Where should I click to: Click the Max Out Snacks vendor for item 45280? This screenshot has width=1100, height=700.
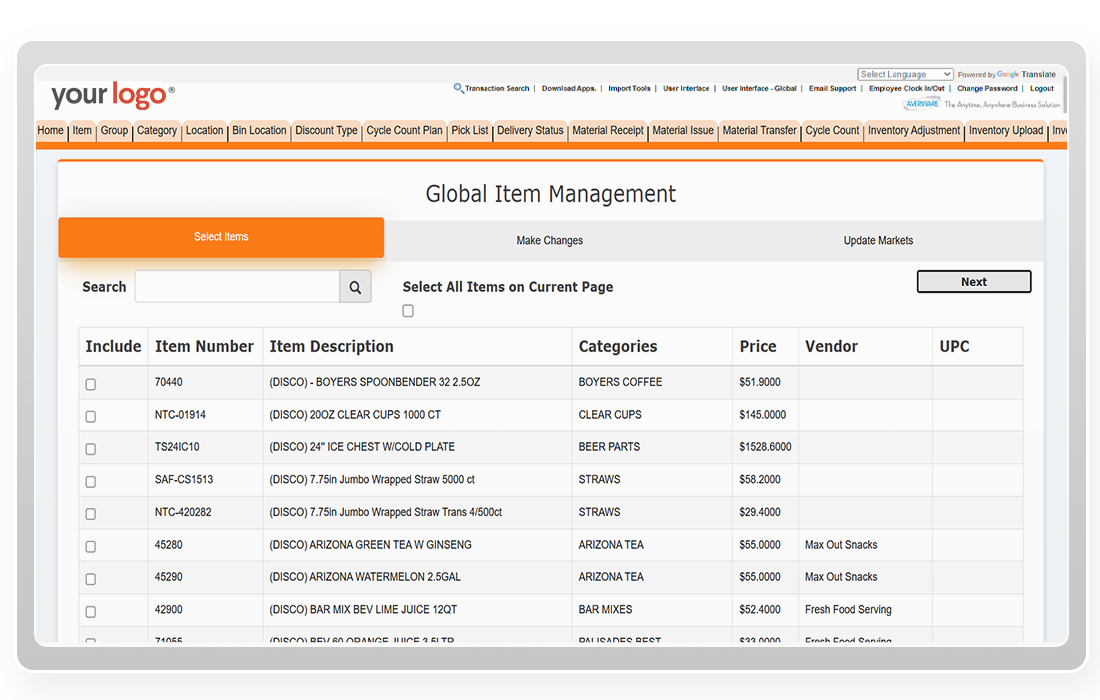pyautogui.click(x=841, y=545)
